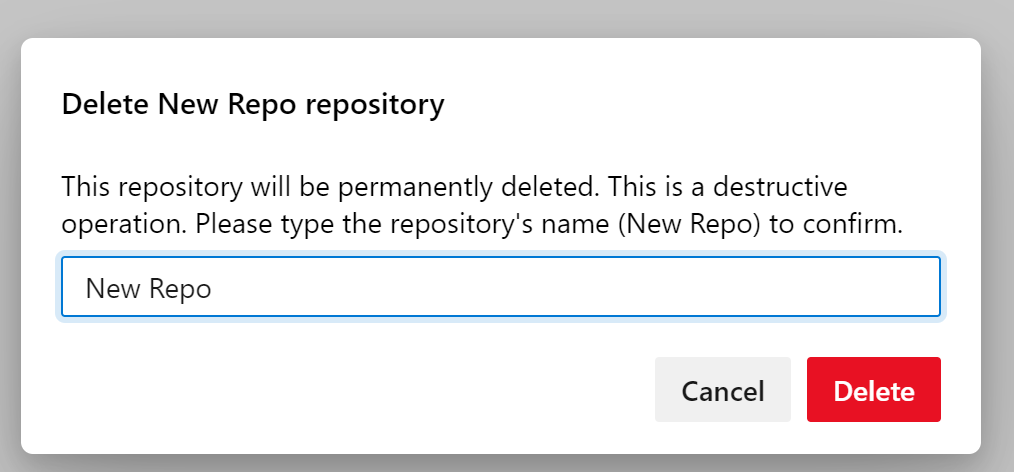Dismiss the dialog with the Cancel button
This screenshot has height=472, width=1014.
pyautogui.click(x=723, y=389)
